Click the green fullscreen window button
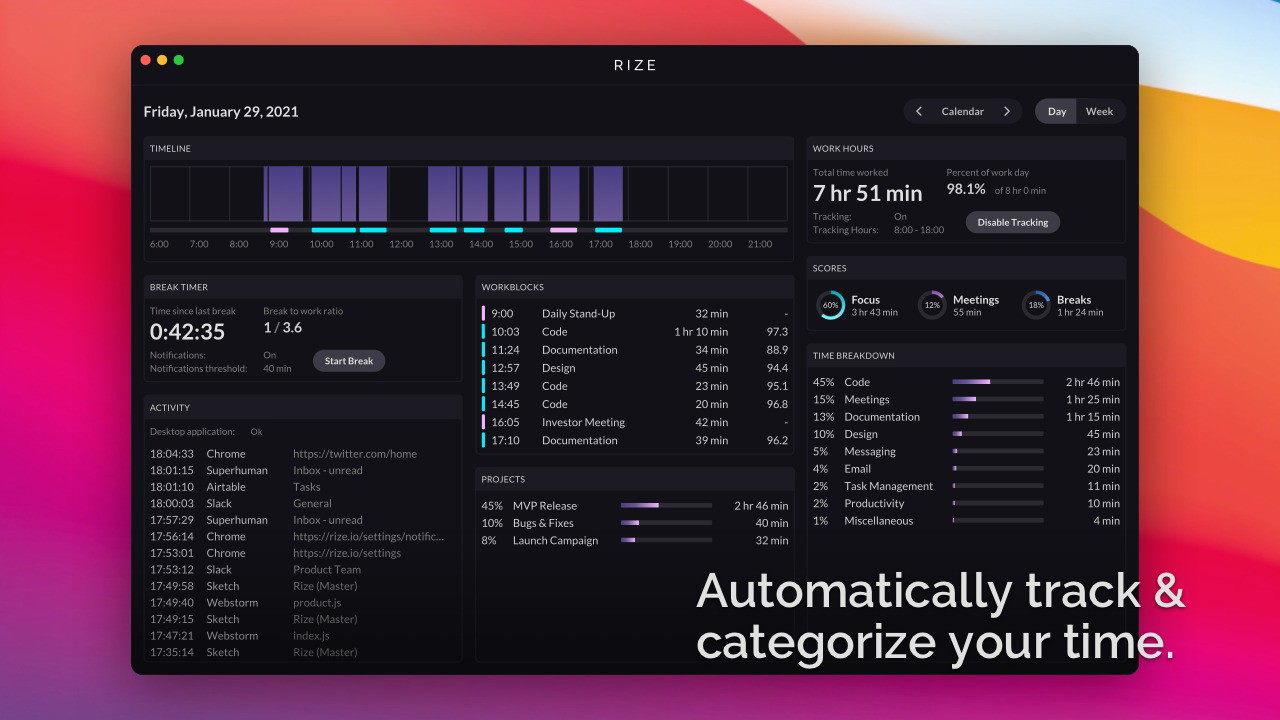 (179, 60)
